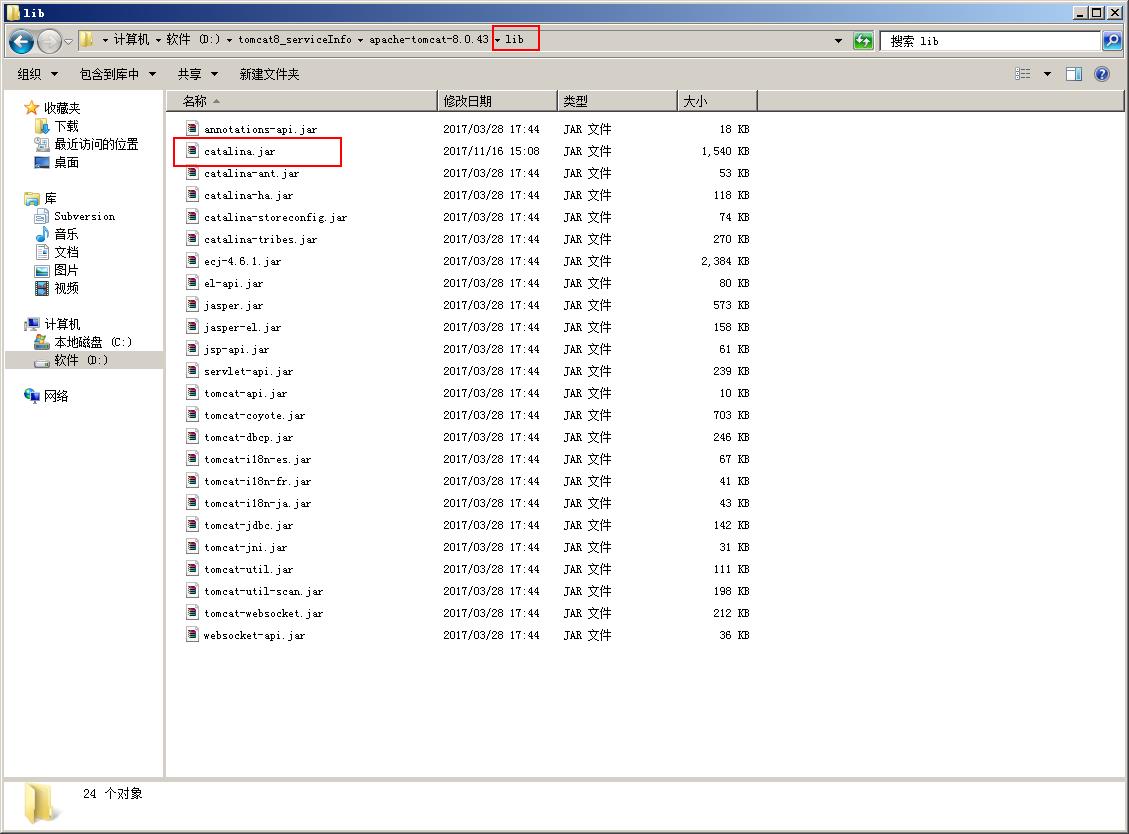Click the change view icon
Viewport: 1129px width, 834px height.
pos(1022,74)
